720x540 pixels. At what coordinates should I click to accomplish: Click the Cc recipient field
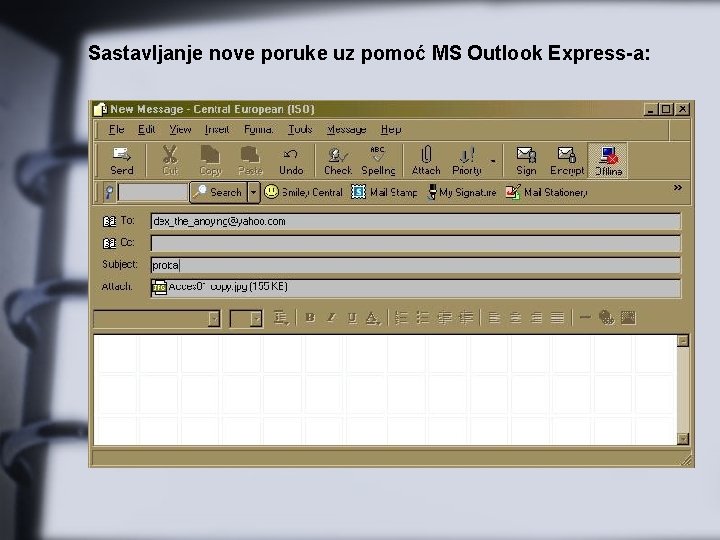point(415,243)
